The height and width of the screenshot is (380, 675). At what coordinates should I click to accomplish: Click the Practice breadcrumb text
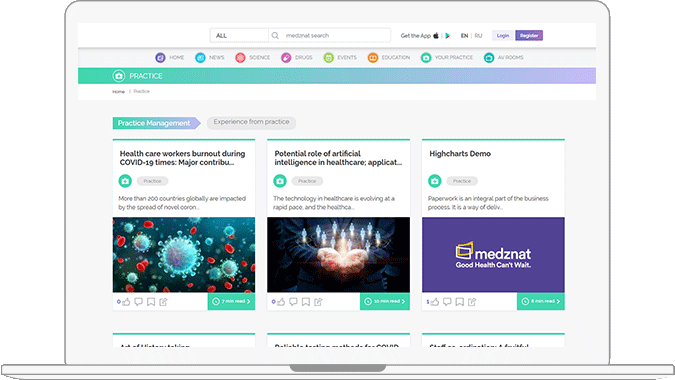(142, 91)
